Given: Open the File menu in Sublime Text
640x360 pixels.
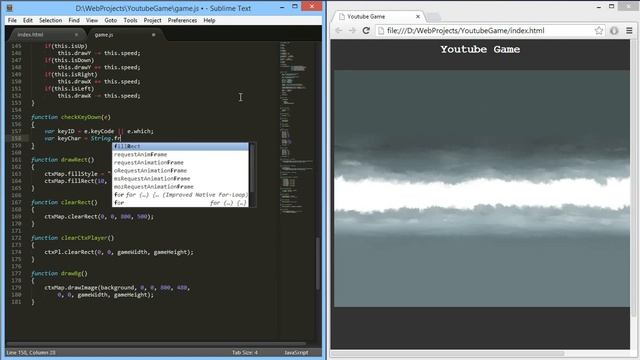Looking at the screenshot, I should coord(12,20).
